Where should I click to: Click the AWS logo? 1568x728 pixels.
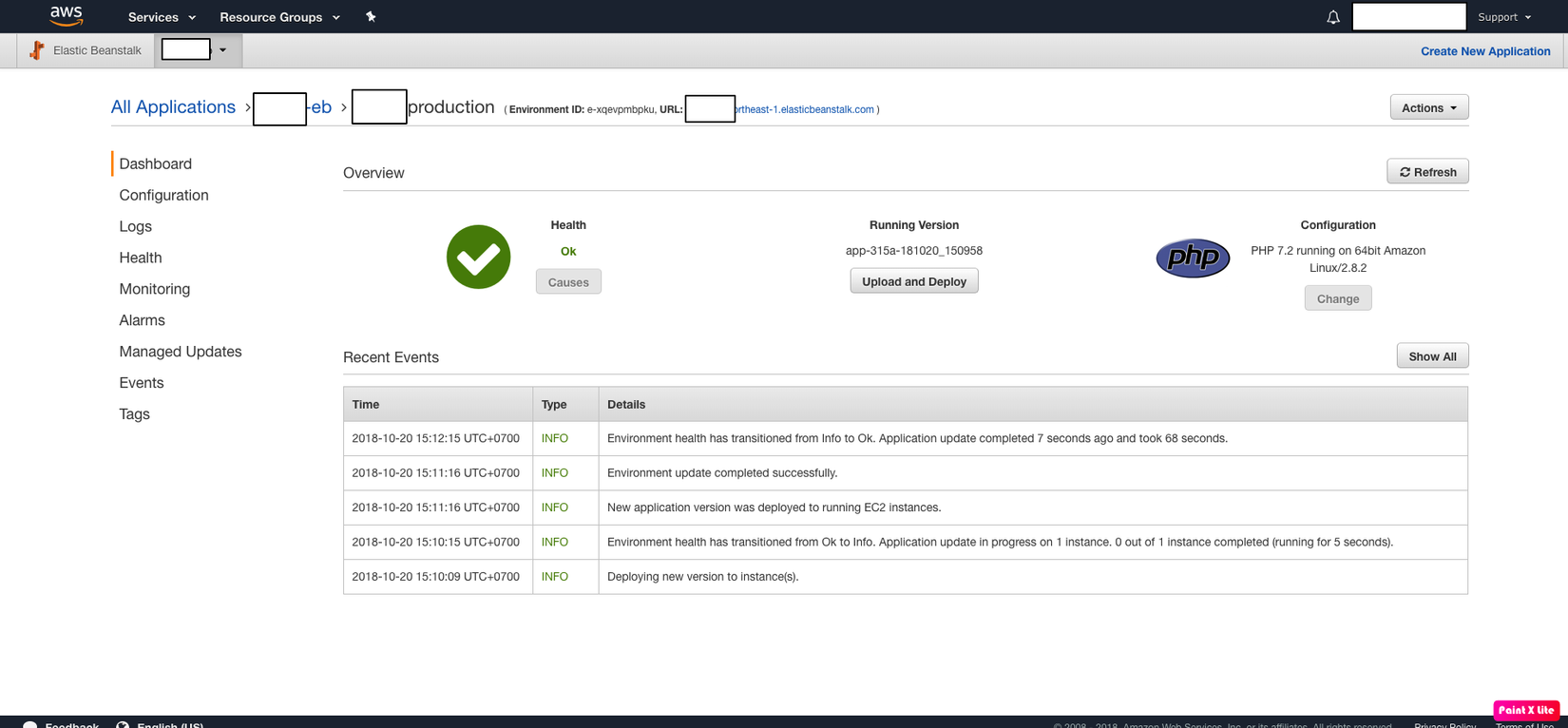point(67,16)
